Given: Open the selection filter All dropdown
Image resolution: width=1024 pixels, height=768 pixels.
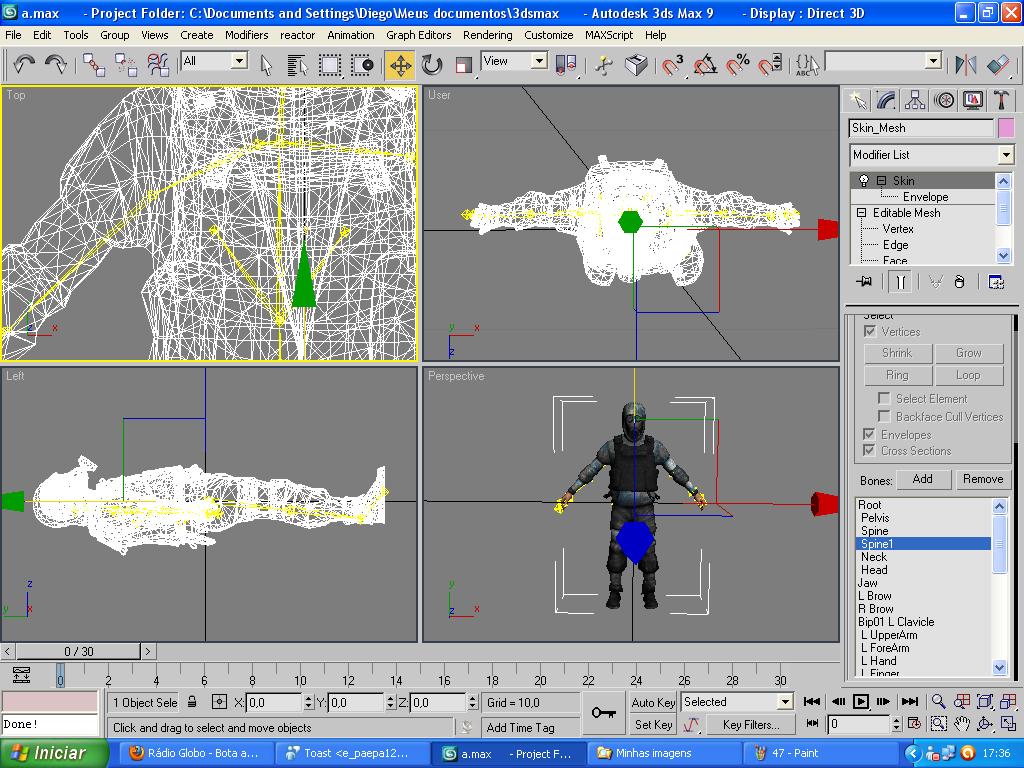Looking at the screenshot, I should 239,61.
